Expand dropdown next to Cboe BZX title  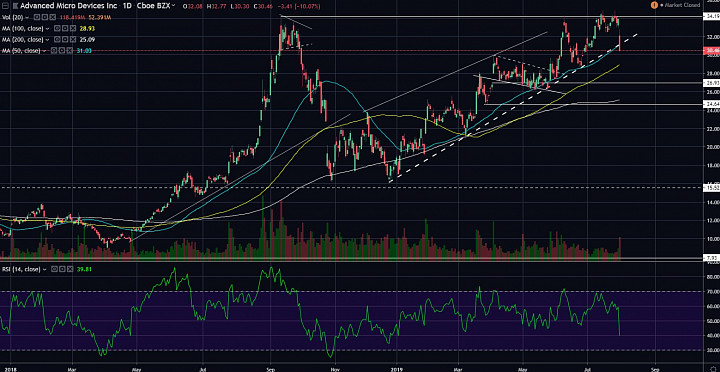(173, 6)
